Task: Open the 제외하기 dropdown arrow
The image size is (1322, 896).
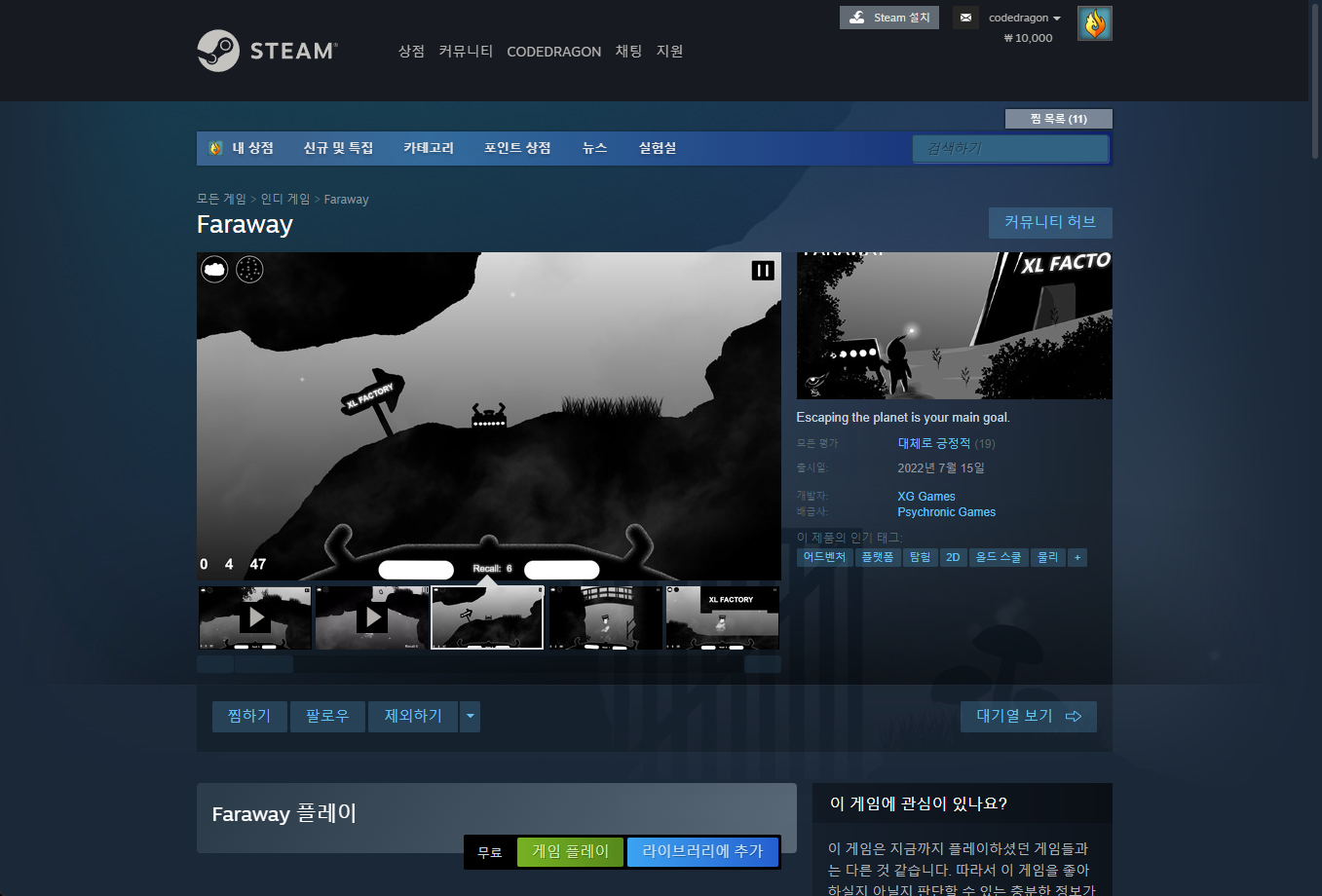Action: tap(471, 716)
